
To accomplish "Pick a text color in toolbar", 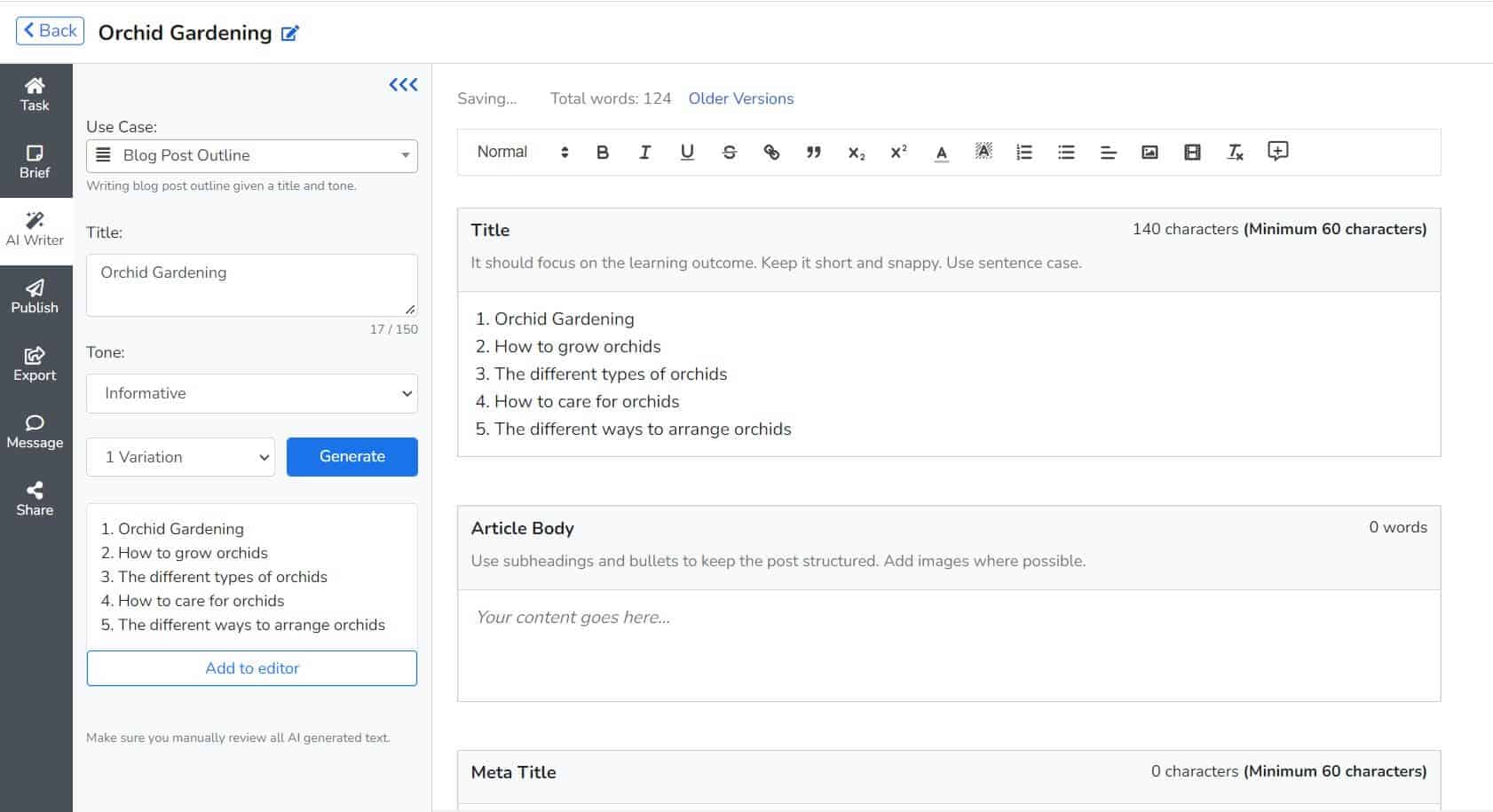I will (x=941, y=152).
